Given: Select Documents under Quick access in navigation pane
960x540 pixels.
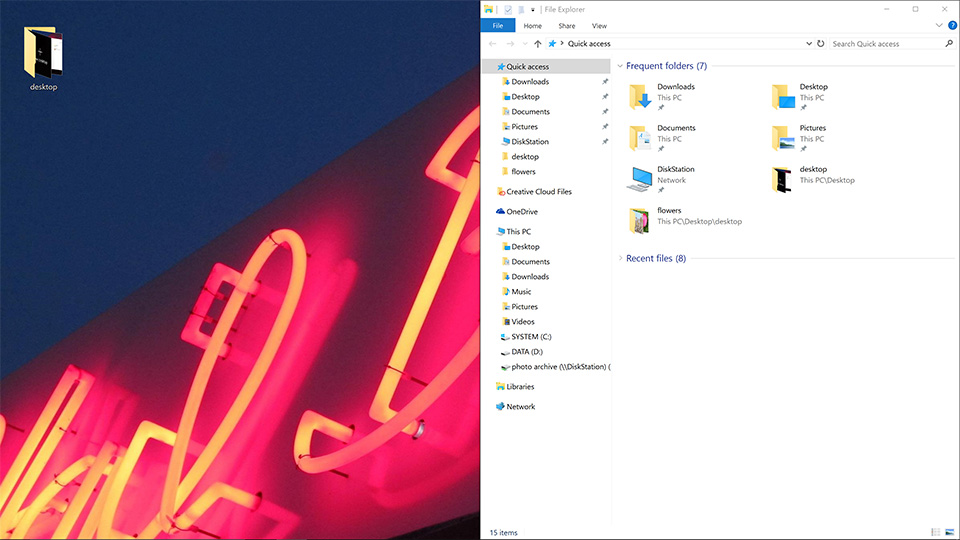Looking at the screenshot, I should [531, 111].
